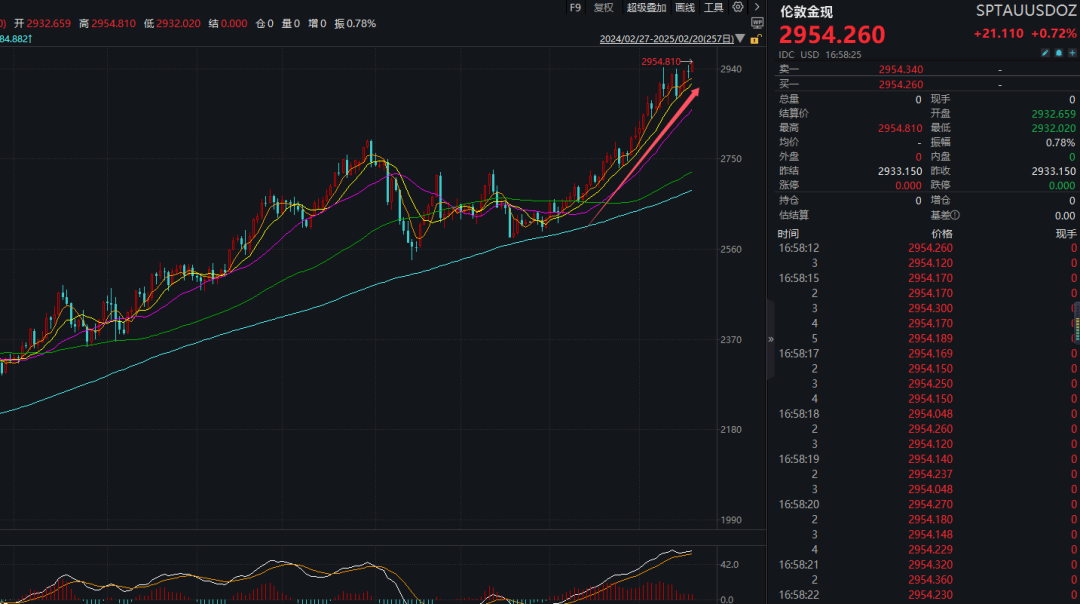Select the 画线 drawing tools
The image size is (1080, 604).
pyautogui.click(x=685, y=8)
